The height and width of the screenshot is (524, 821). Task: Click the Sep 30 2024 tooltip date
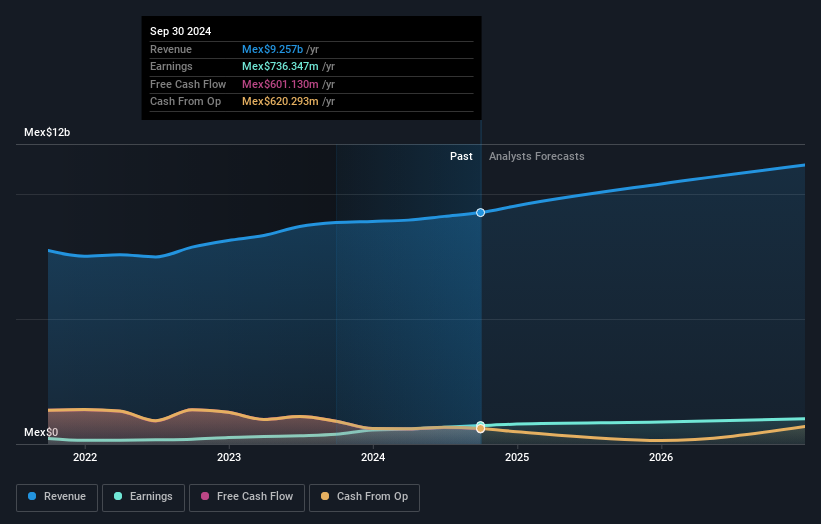tap(181, 31)
